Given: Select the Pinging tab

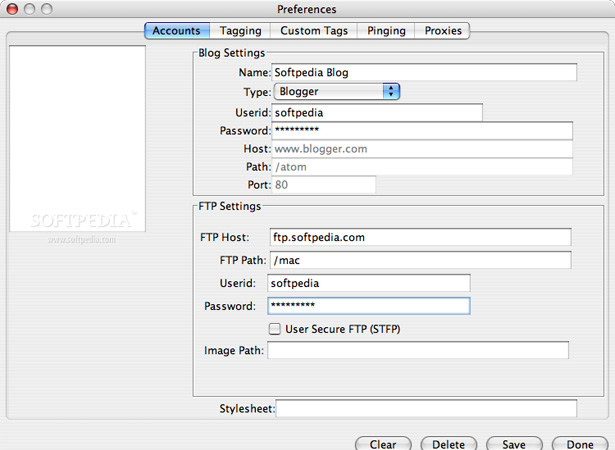Looking at the screenshot, I should coord(386,31).
